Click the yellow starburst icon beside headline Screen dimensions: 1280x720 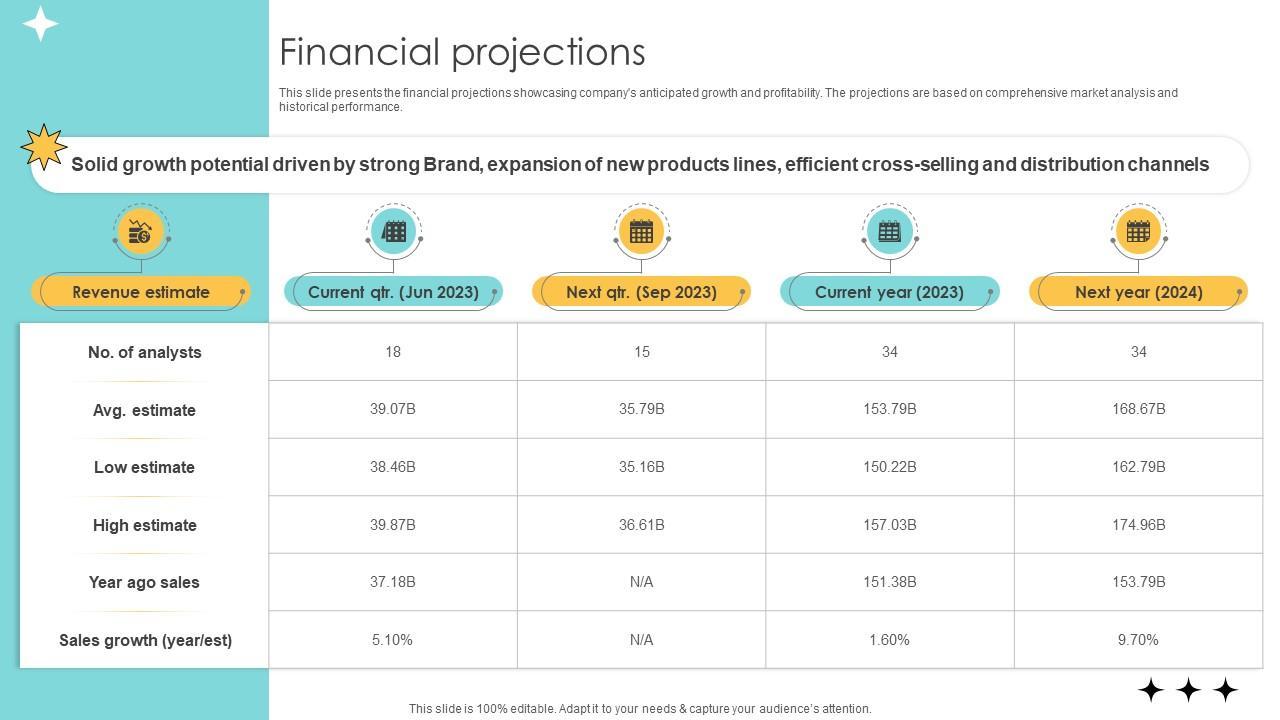(x=44, y=147)
